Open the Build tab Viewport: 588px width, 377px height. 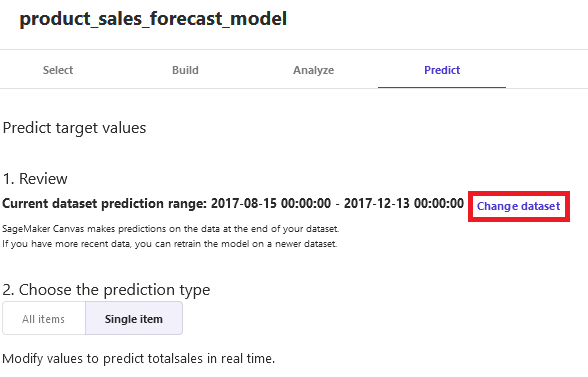(x=185, y=70)
